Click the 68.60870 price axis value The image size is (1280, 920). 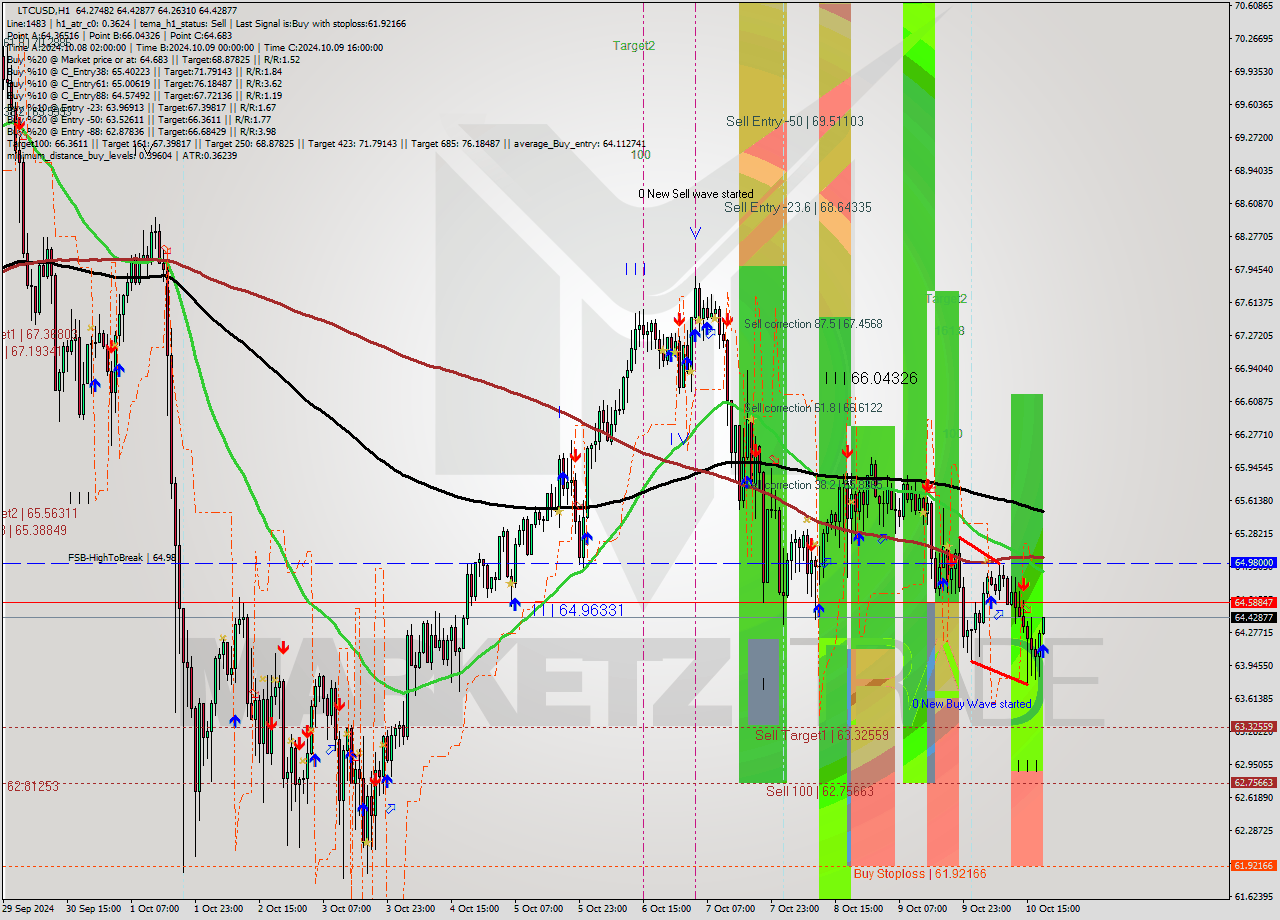click(1254, 204)
